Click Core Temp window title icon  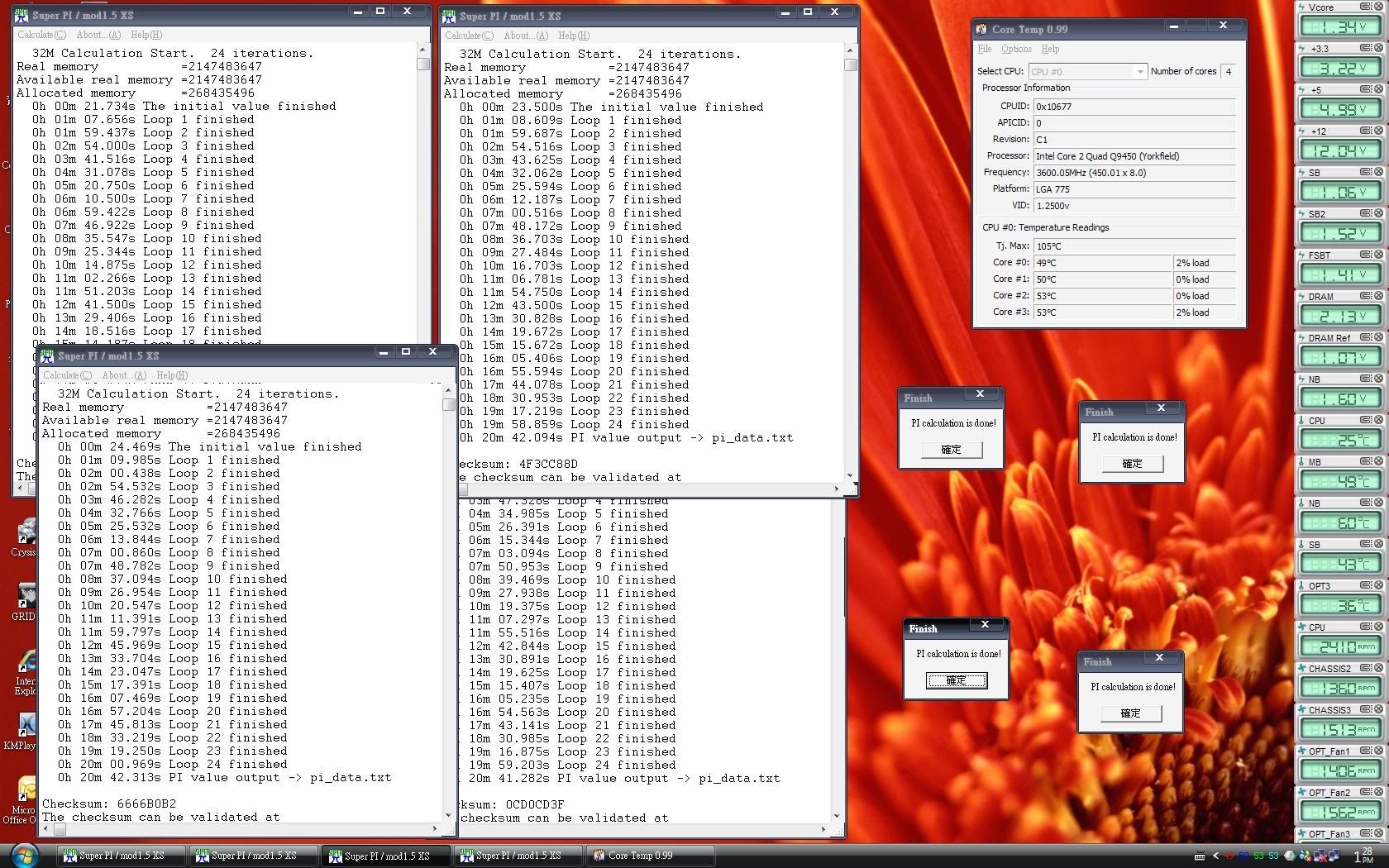click(x=981, y=29)
